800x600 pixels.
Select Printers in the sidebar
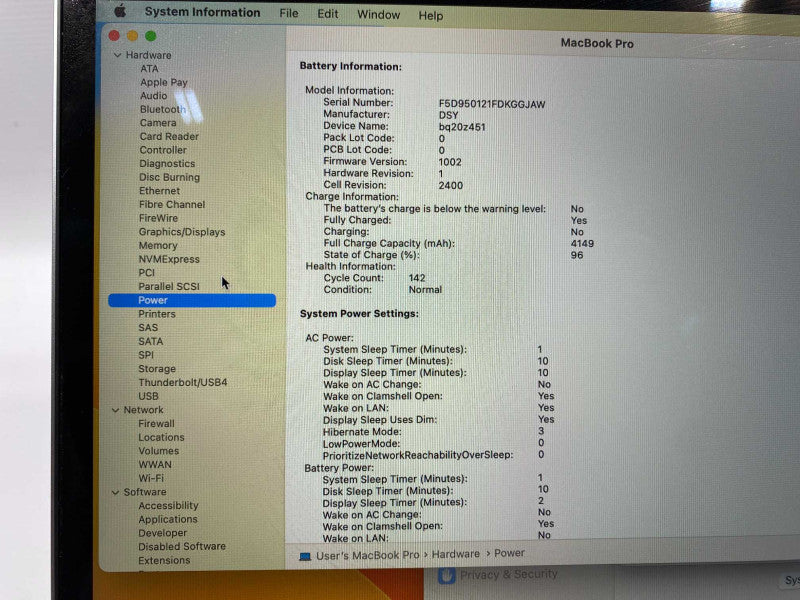coord(157,314)
